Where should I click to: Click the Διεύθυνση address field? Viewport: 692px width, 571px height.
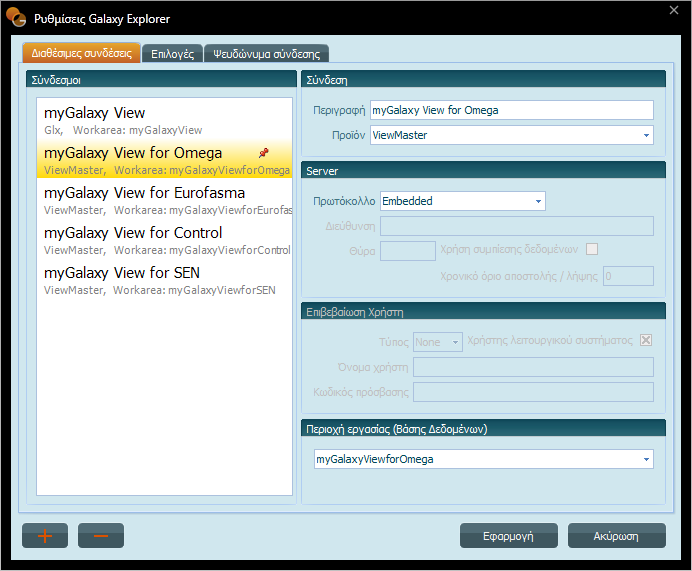tap(517, 226)
